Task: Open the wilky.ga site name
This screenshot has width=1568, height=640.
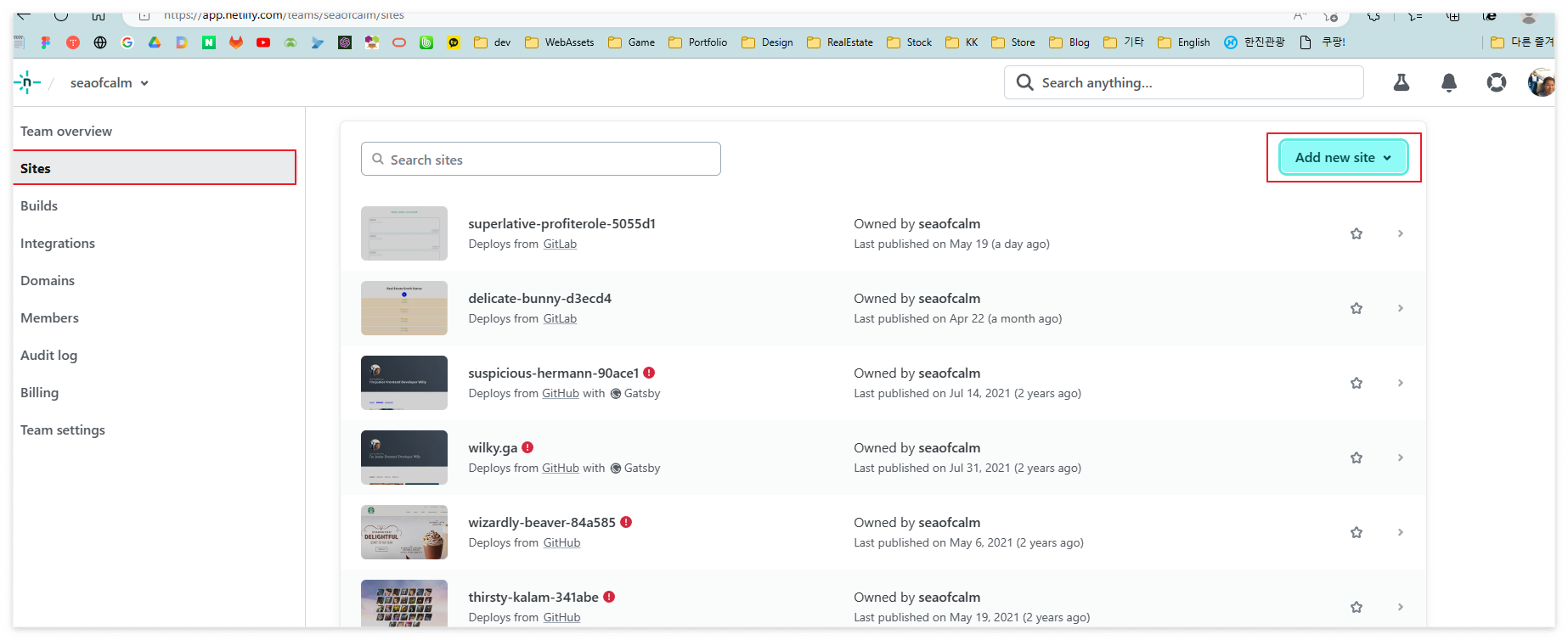Action: [x=493, y=448]
